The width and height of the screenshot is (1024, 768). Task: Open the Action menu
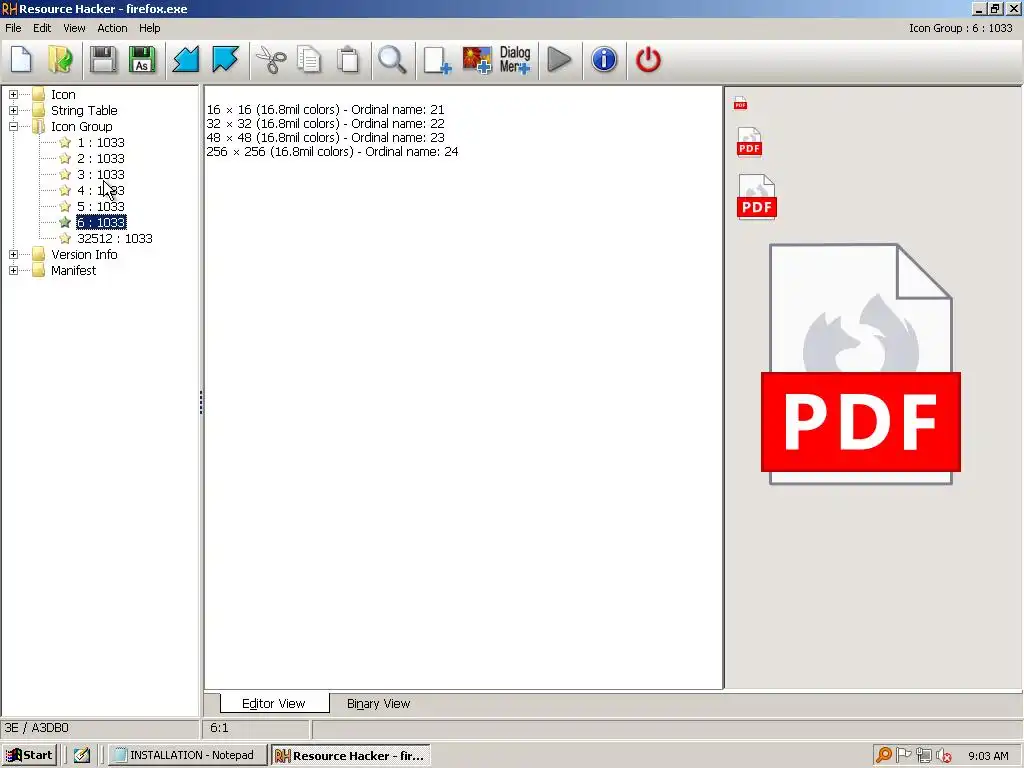pos(112,28)
